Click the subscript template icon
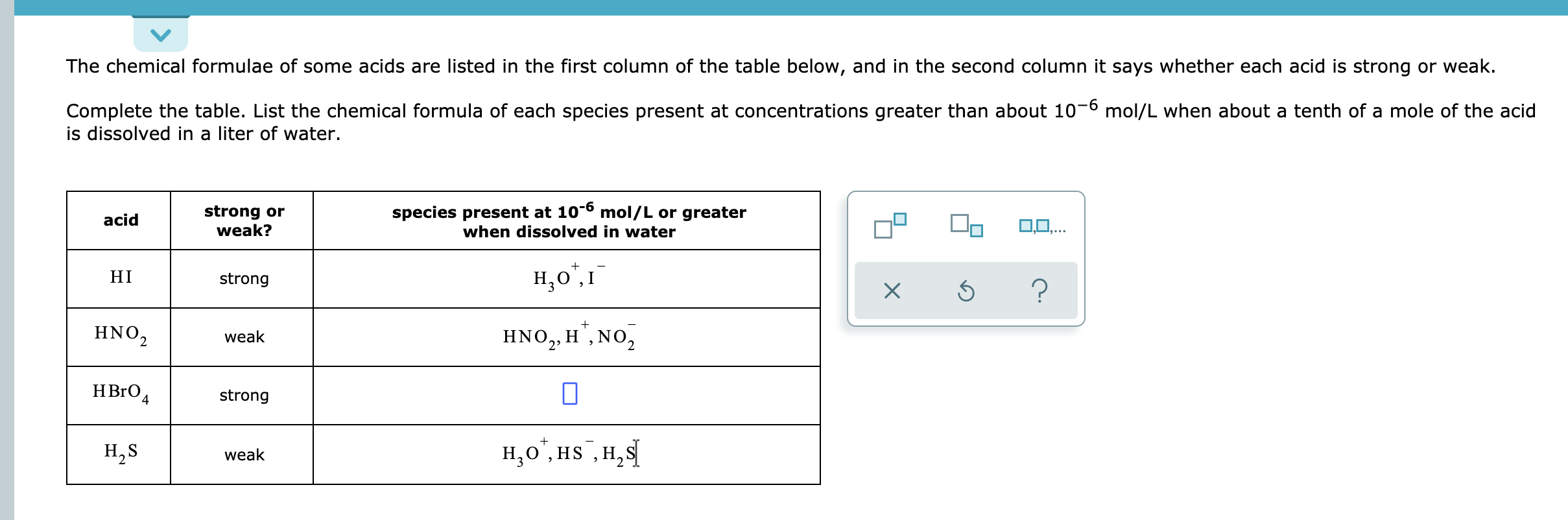 [966, 226]
